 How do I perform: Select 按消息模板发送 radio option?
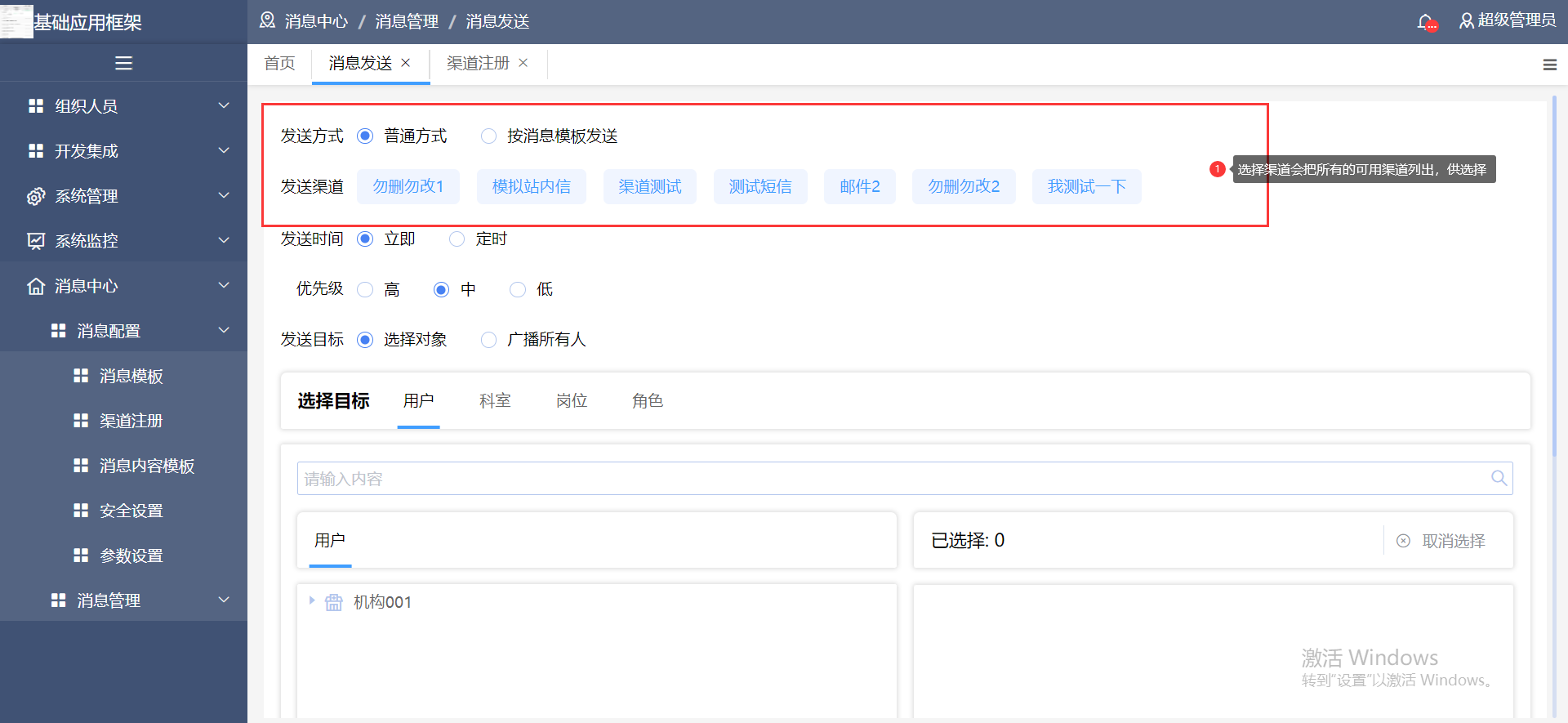click(x=488, y=136)
